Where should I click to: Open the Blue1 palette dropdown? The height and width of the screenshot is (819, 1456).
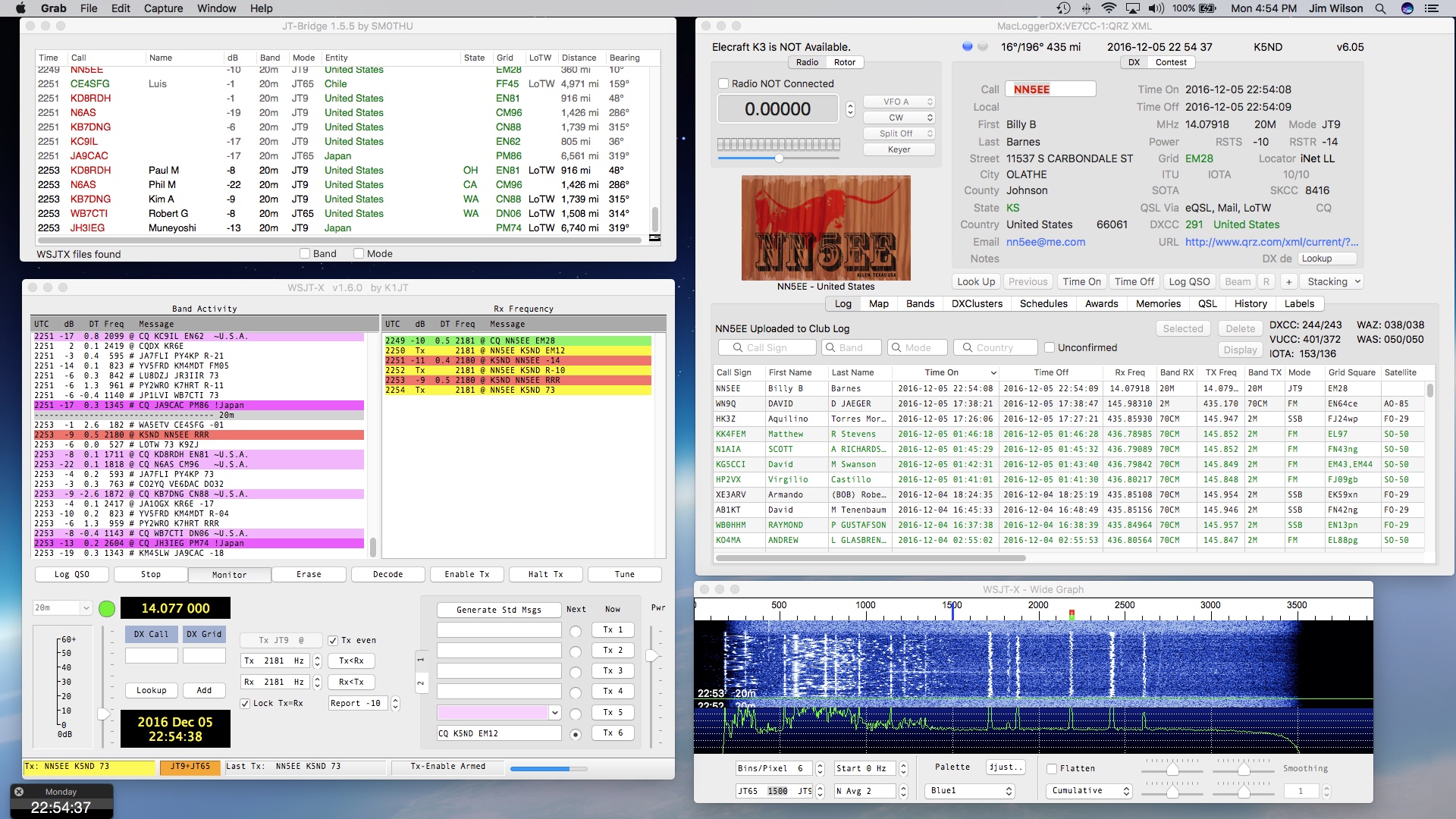(x=971, y=791)
